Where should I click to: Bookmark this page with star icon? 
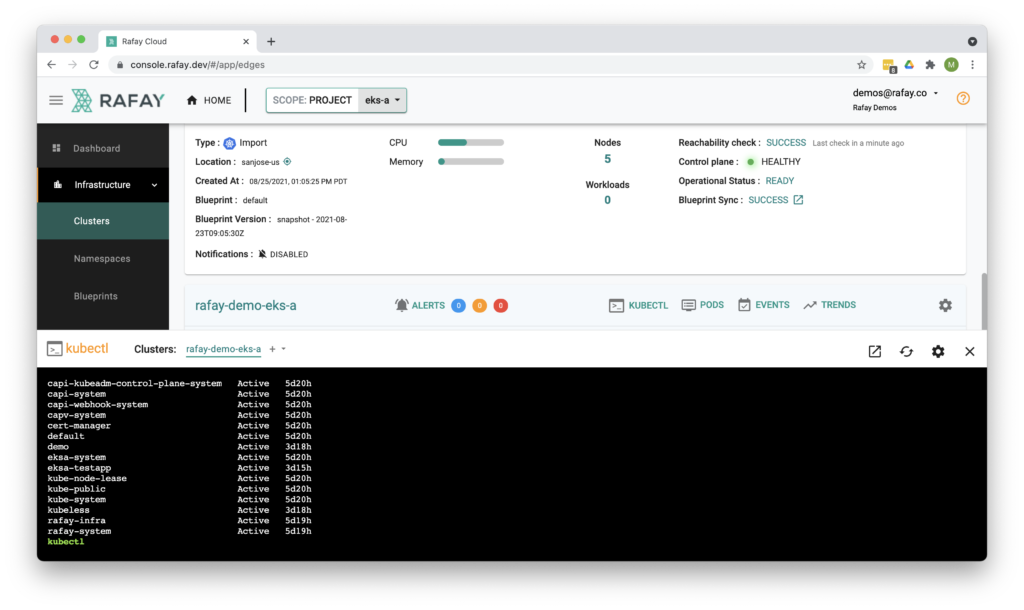pos(861,64)
